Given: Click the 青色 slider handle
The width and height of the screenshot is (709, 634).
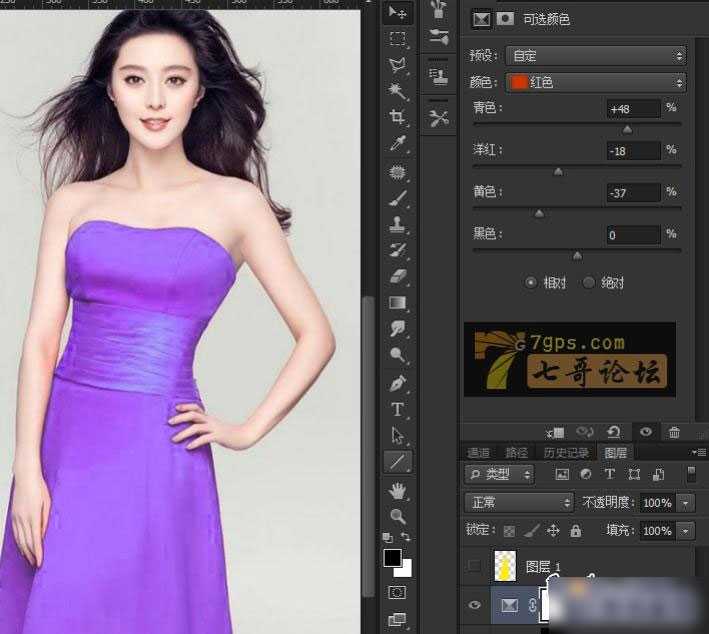Looking at the screenshot, I should (x=627, y=130).
